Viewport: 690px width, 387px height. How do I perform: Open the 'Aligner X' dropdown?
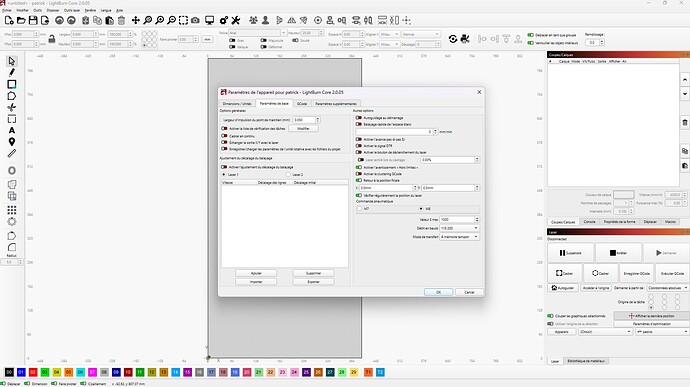click(389, 34)
